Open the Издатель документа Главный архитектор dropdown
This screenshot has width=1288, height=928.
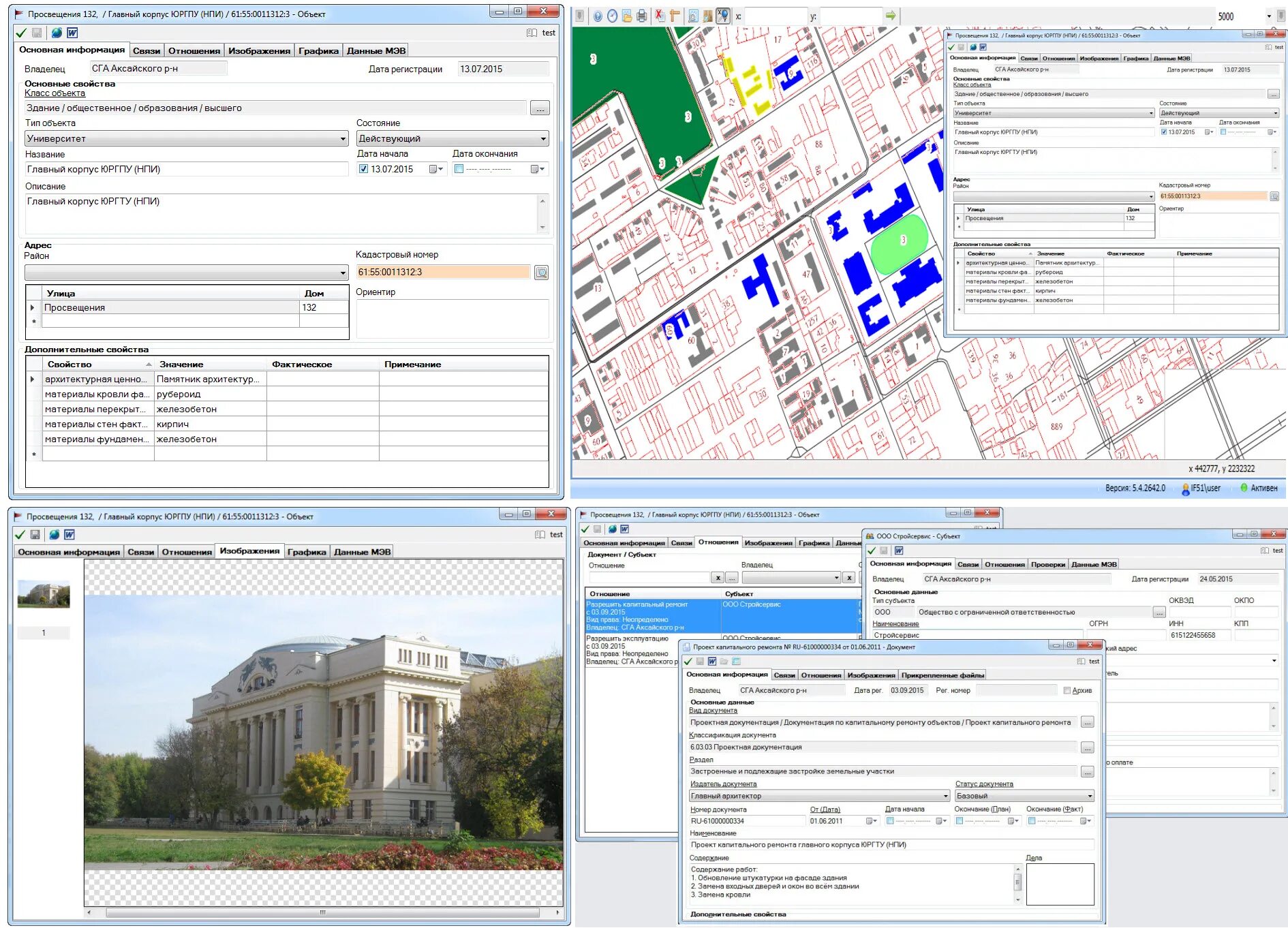click(x=946, y=796)
